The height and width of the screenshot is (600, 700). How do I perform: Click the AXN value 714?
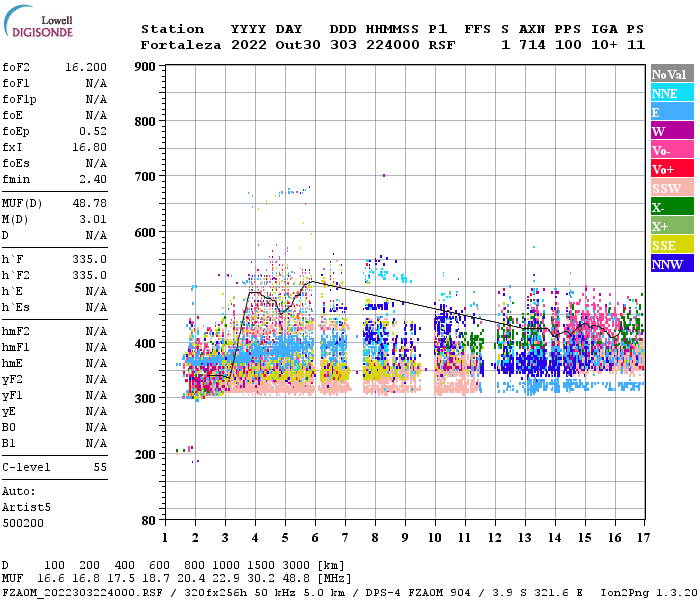[x=532, y=45]
